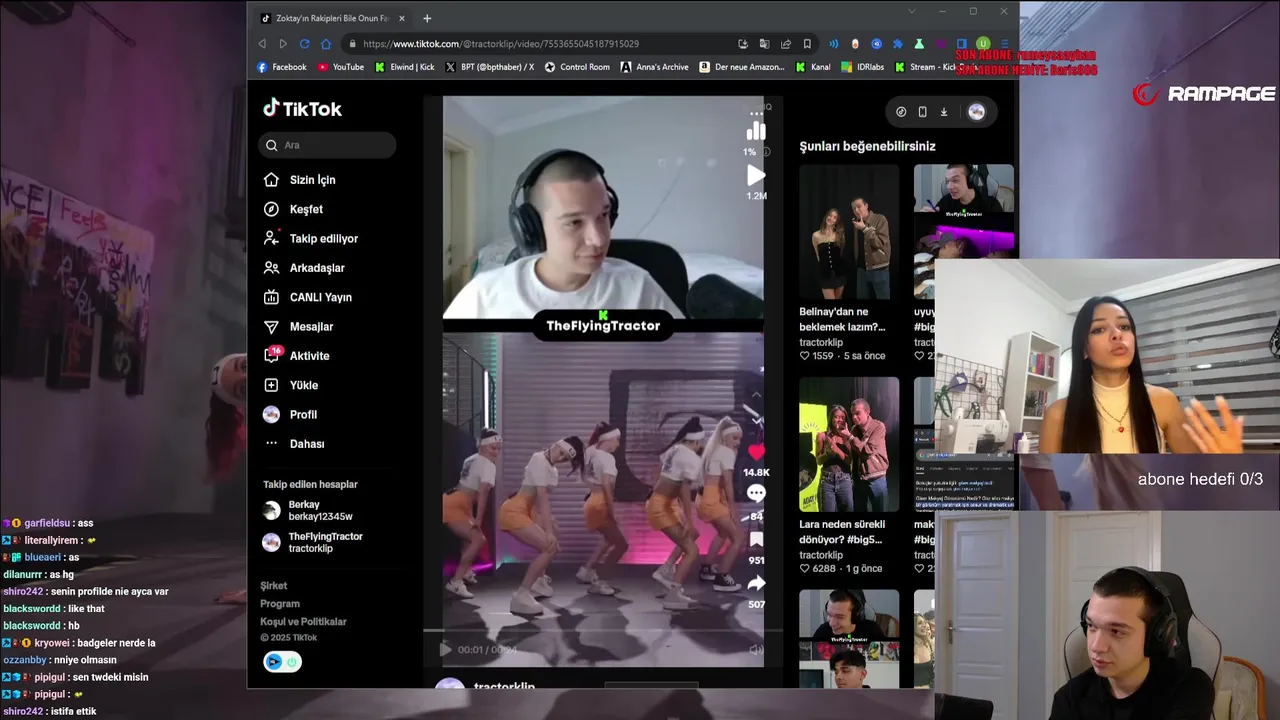
Task: Like the video with heart icon
Action: pyautogui.click(x=756, y=452)
